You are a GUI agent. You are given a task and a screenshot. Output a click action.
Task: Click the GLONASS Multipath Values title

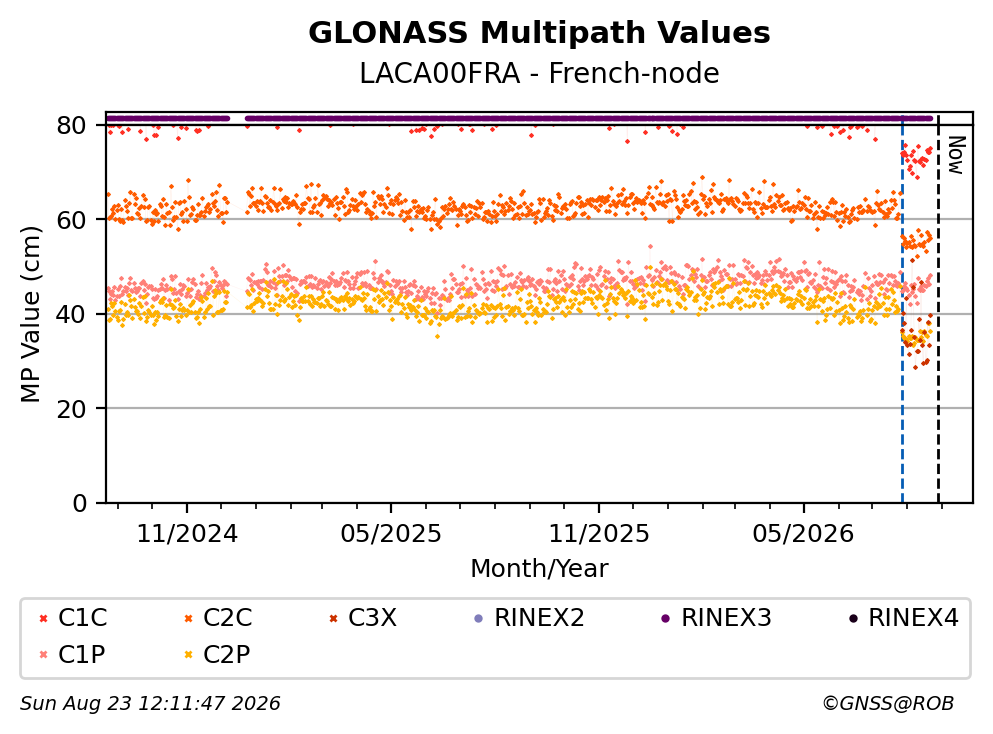click(x=539, y=33)
